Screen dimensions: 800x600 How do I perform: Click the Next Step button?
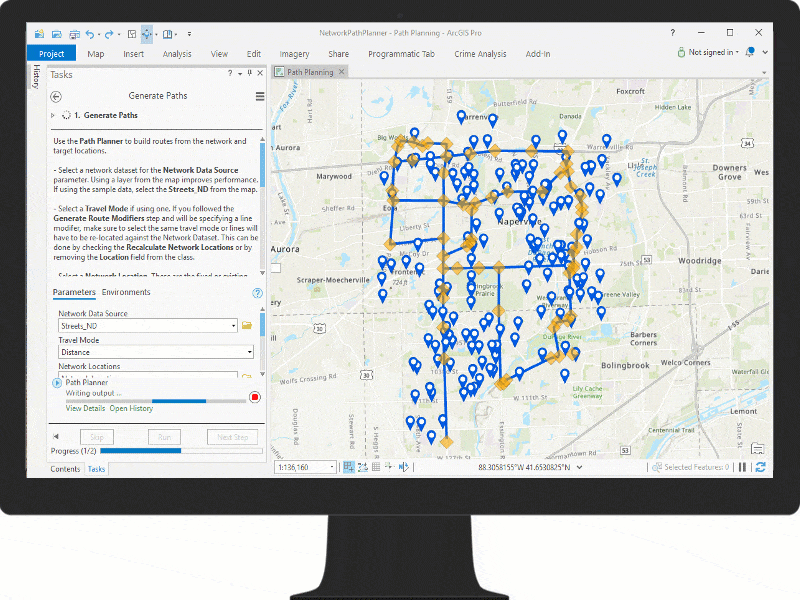coord(233,437)
